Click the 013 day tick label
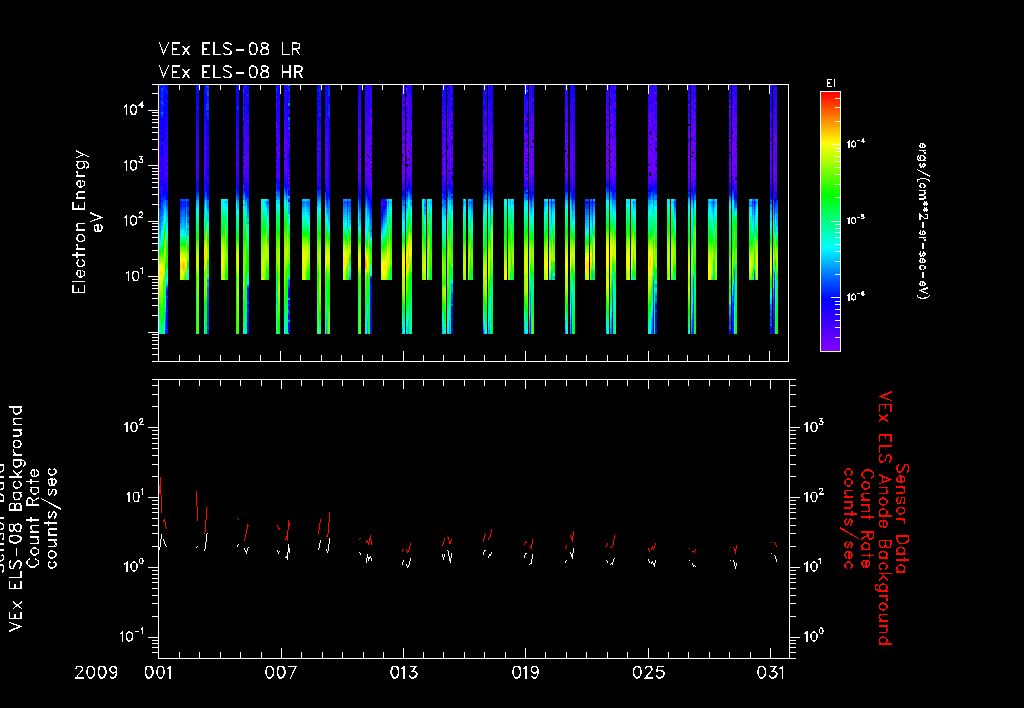The image size is (1024, 708). [404, 673]
